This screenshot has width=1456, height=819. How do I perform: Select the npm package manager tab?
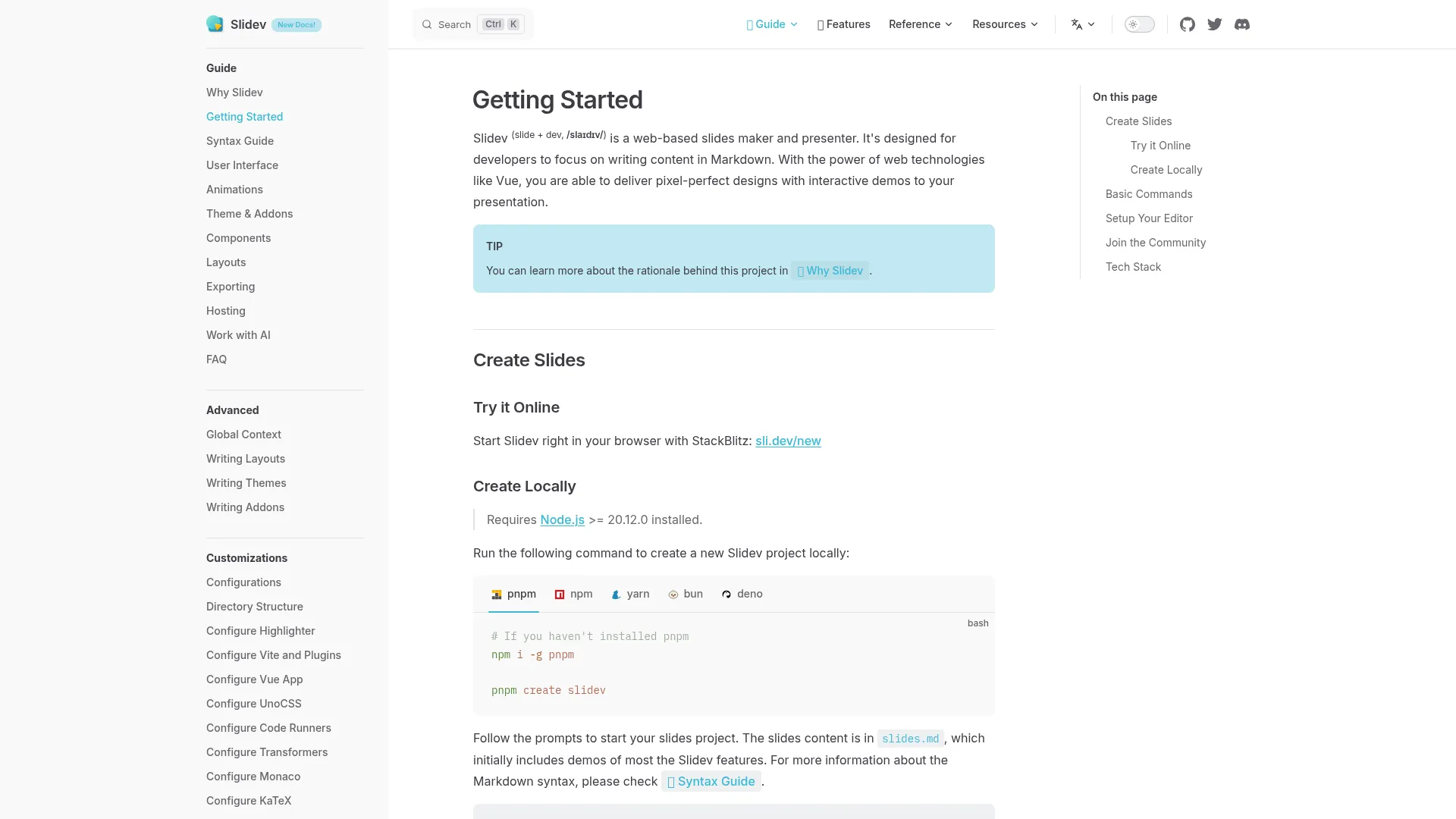pos(573,594)
